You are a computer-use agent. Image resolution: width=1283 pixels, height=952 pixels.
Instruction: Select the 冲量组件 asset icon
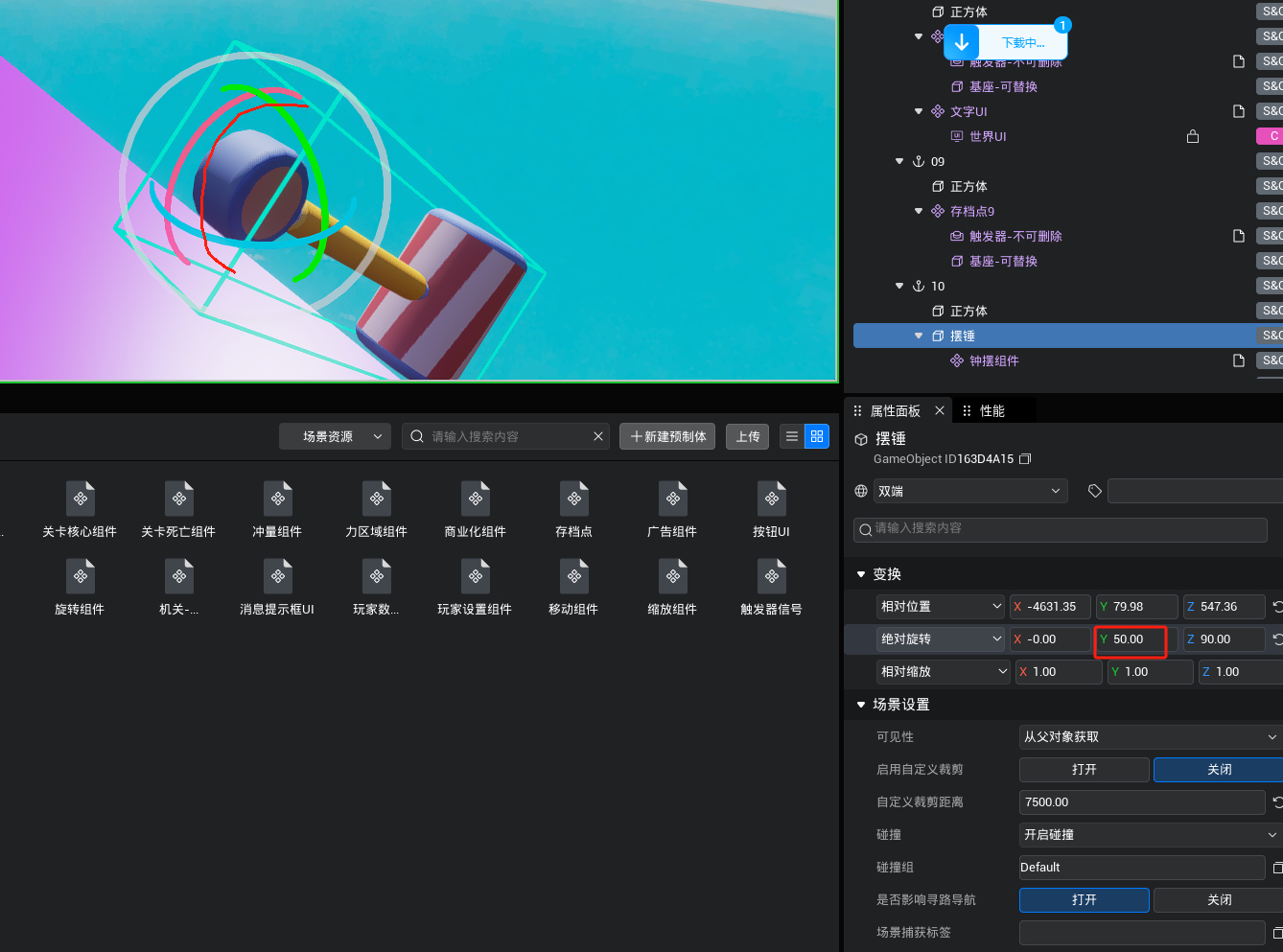click(278, 499)
